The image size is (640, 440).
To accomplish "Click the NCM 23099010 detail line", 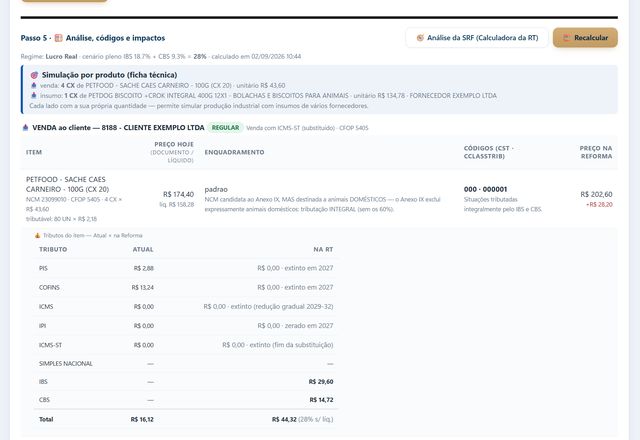I will point(74,204).
